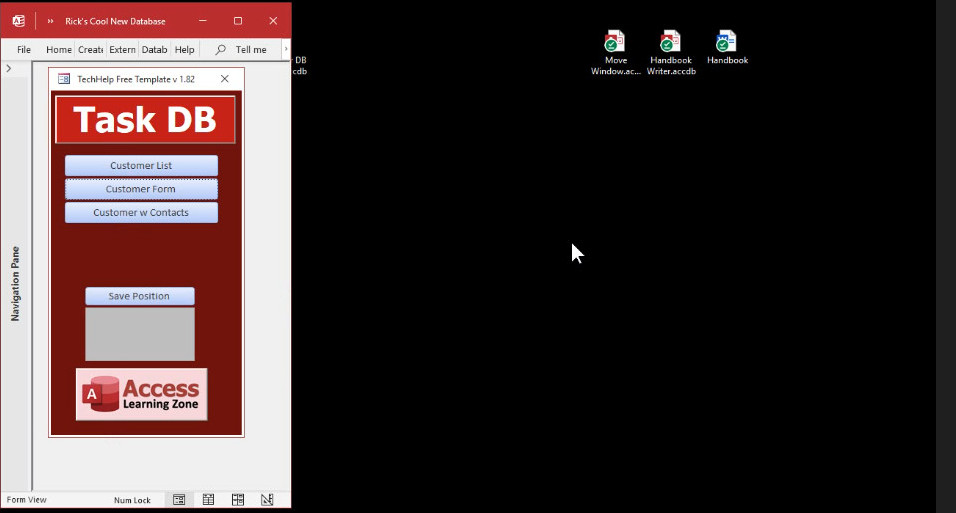Switch to Design View in status bar
The width and height of the screenshot is (956, 513).
[267, 499]
